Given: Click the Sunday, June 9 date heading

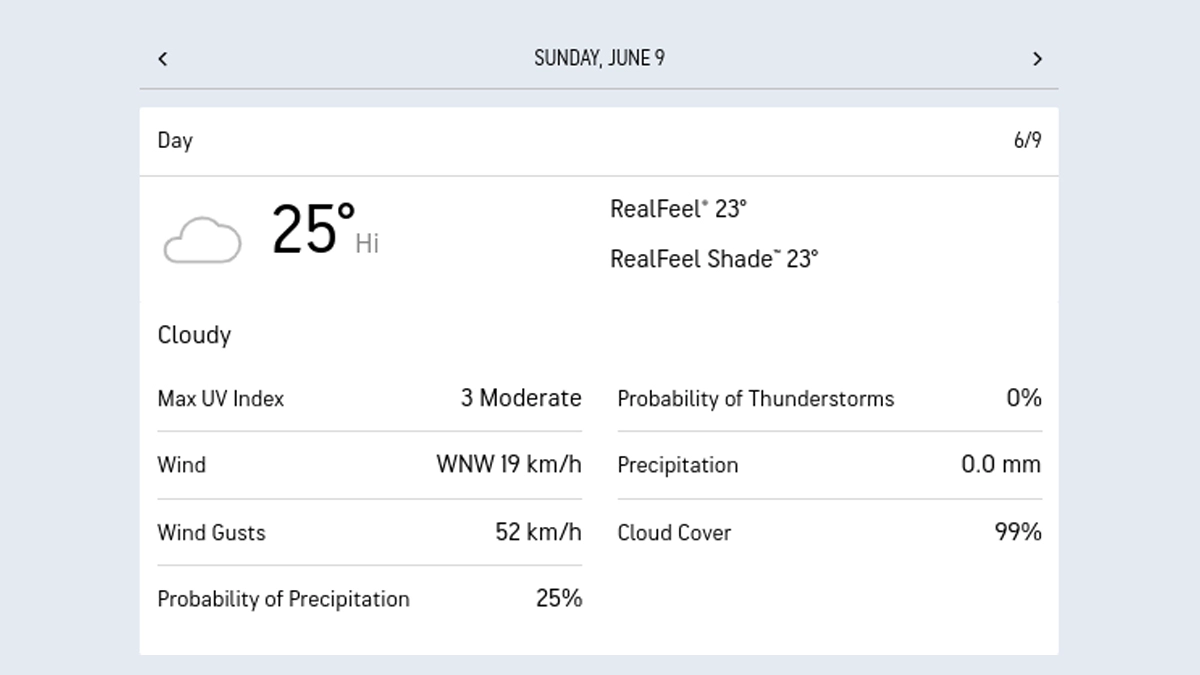Looking at the screenshot, I should pyautogui.click(x=599, y=58).
